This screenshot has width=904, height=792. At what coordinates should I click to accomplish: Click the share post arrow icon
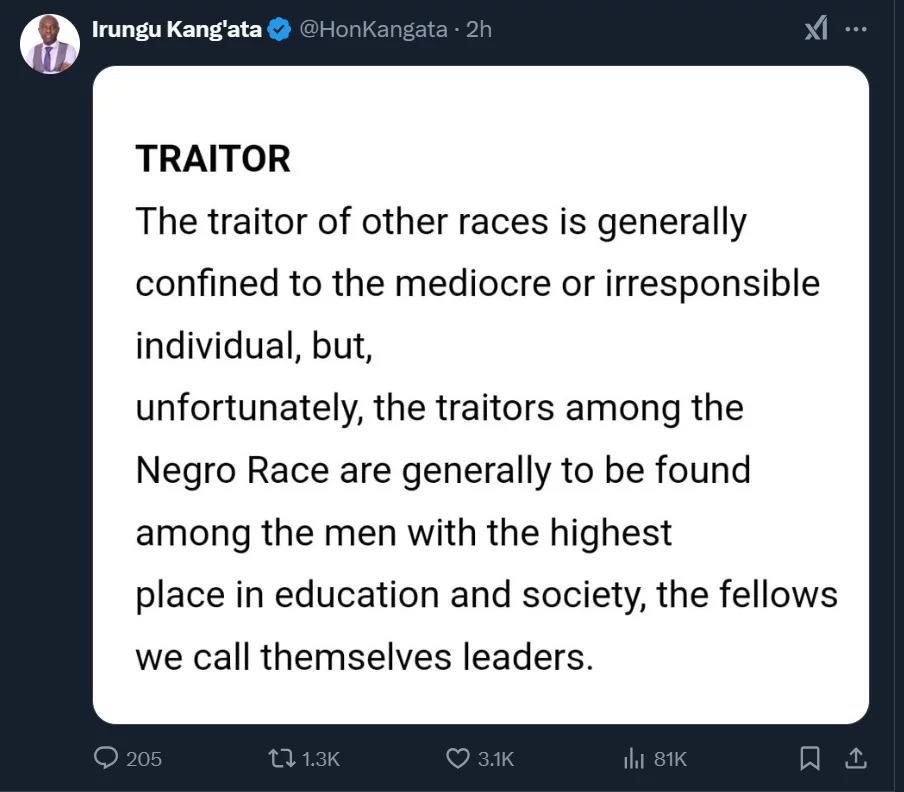(857, 759)
